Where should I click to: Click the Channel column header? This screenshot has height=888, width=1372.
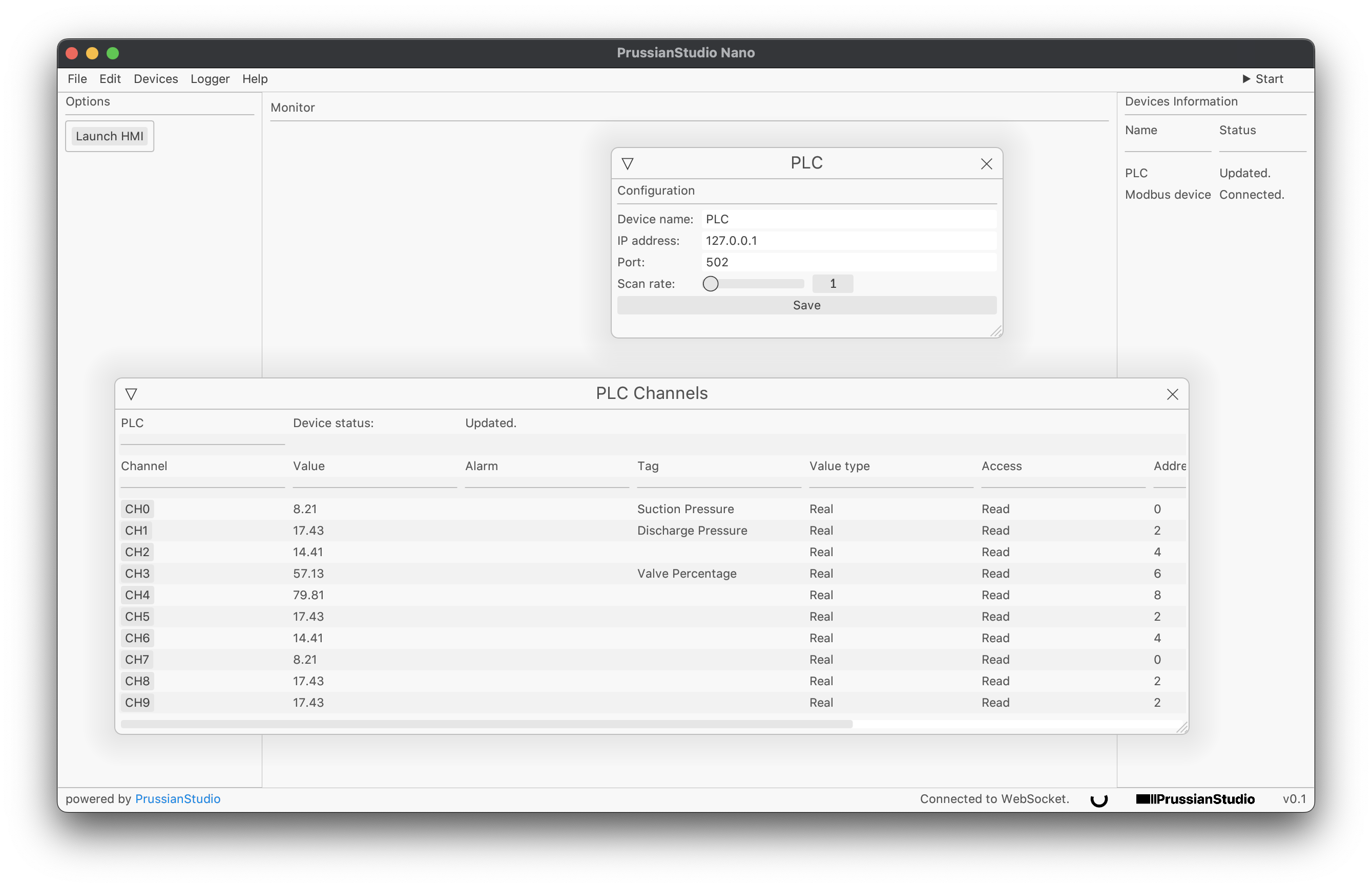click(144, 466)
